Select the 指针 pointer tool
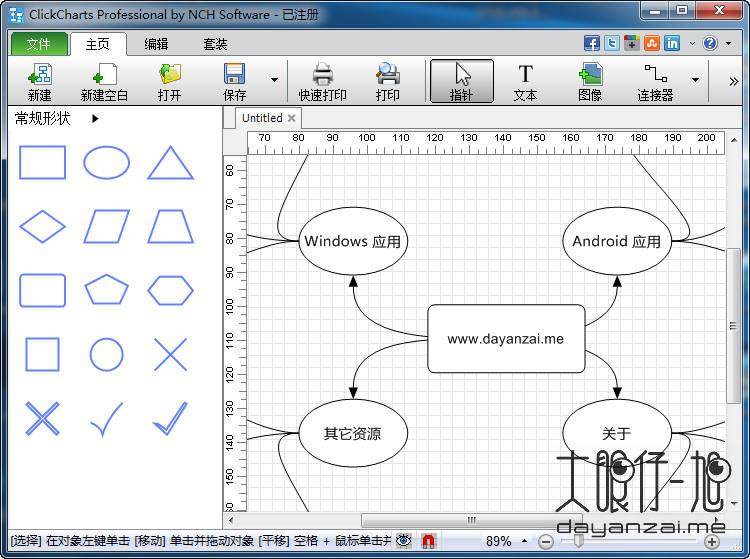The image size is (750, 559). (x=462, y=81)
